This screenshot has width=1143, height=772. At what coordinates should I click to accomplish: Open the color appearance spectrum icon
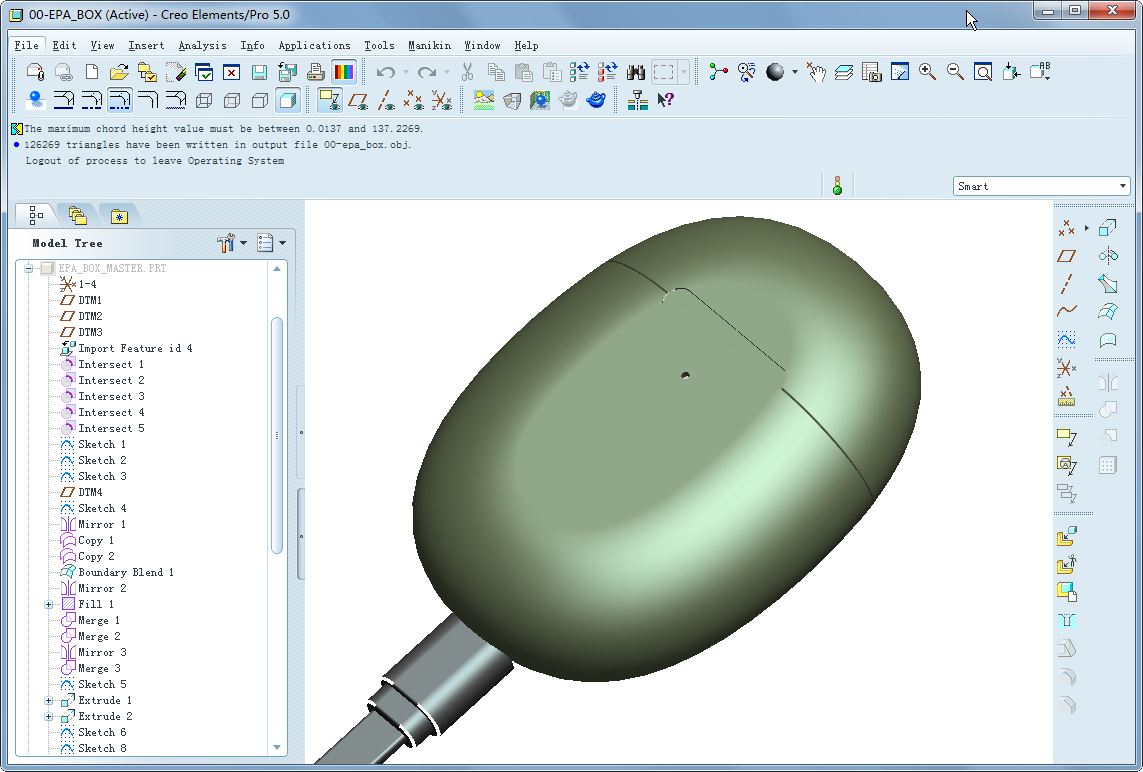pyautogui.click(x=343, y=72)
